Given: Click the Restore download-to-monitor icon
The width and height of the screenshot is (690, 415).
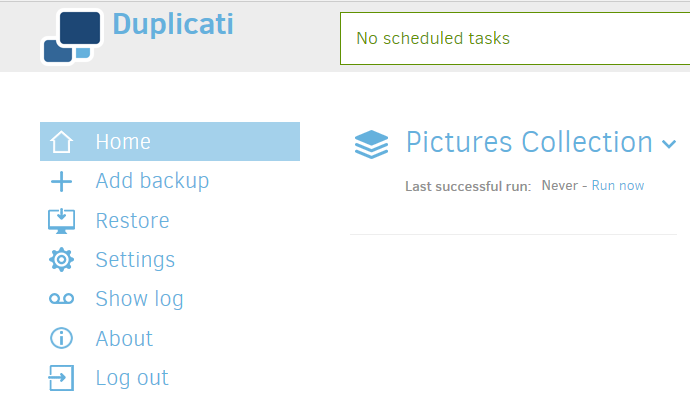Looking at the screenshot, I should point(62,220).
